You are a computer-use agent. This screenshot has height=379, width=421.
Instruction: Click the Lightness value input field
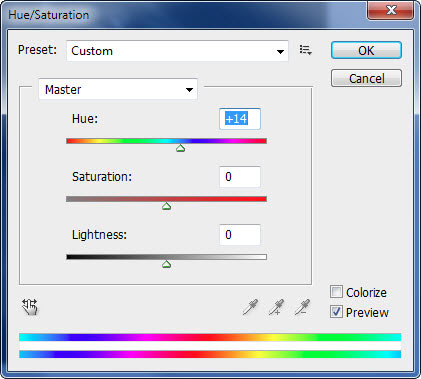240,235
